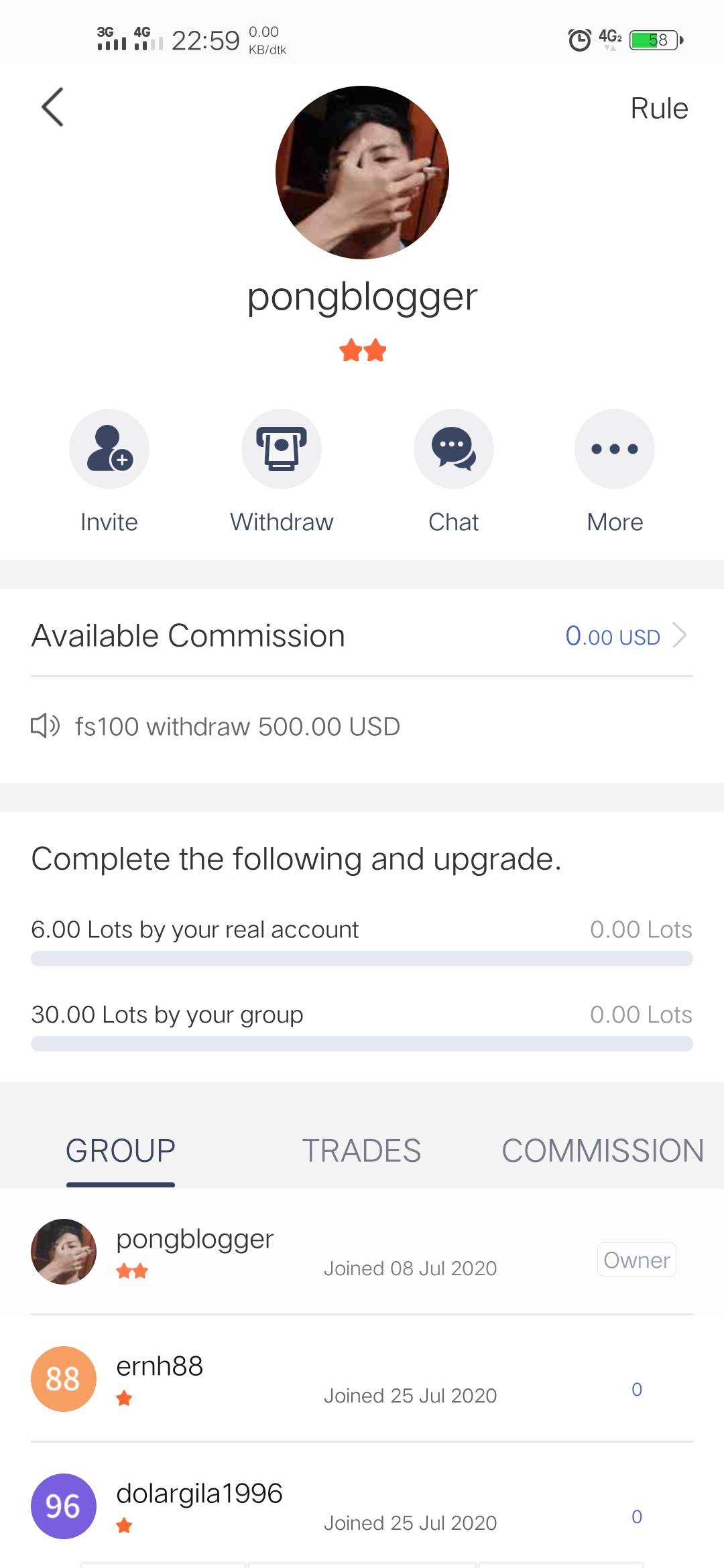Switch to the TRADES tab
Screen dimensions: 724x1568
coord(361,1151)
